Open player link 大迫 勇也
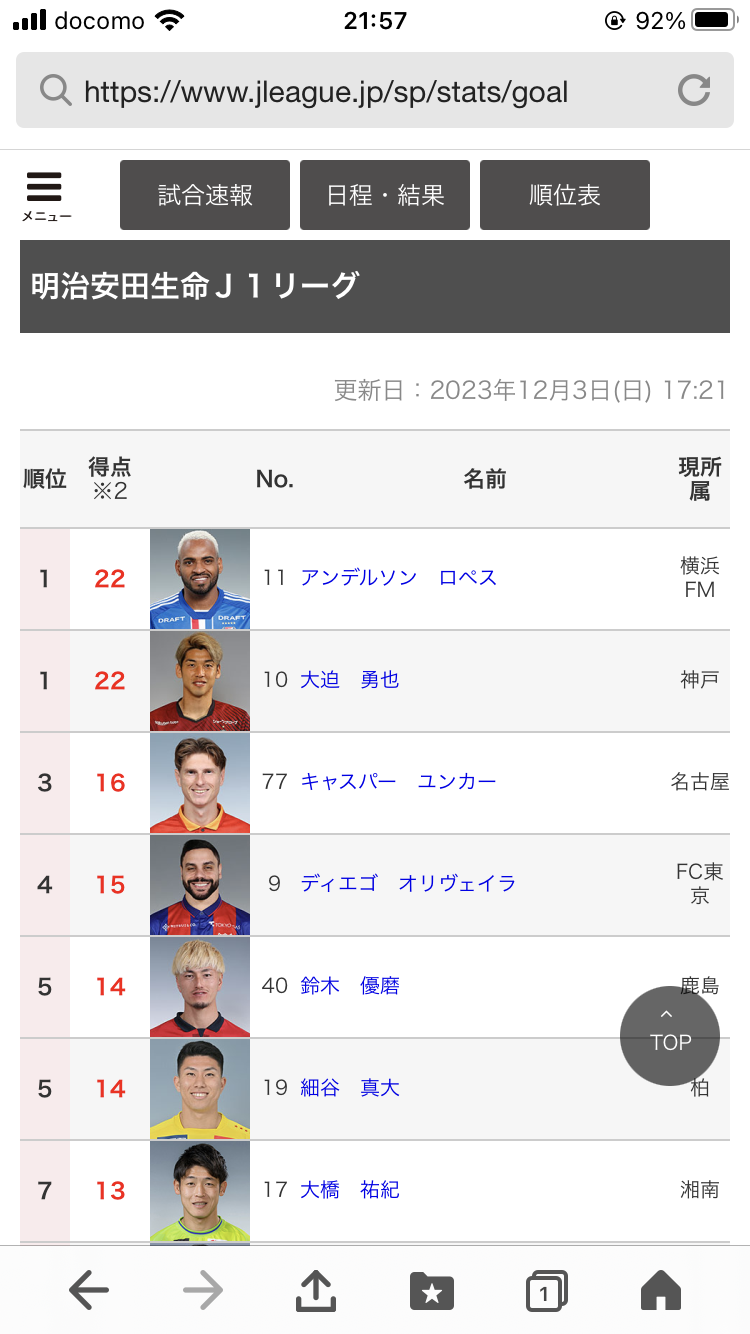 point(350,680)
